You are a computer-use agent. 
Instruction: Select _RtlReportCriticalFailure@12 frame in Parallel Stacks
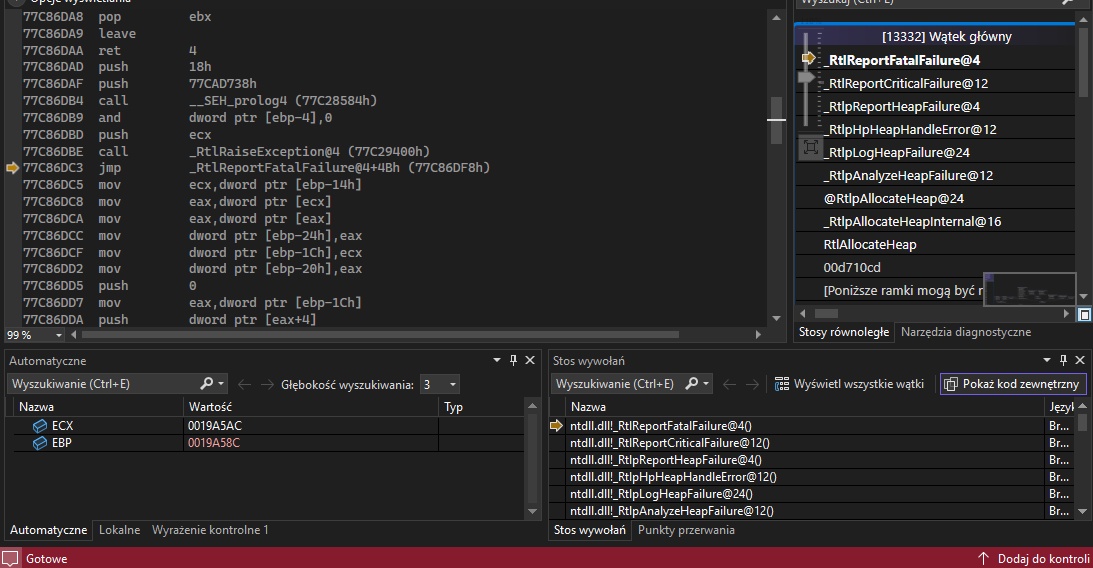click(x=905, y=83)
